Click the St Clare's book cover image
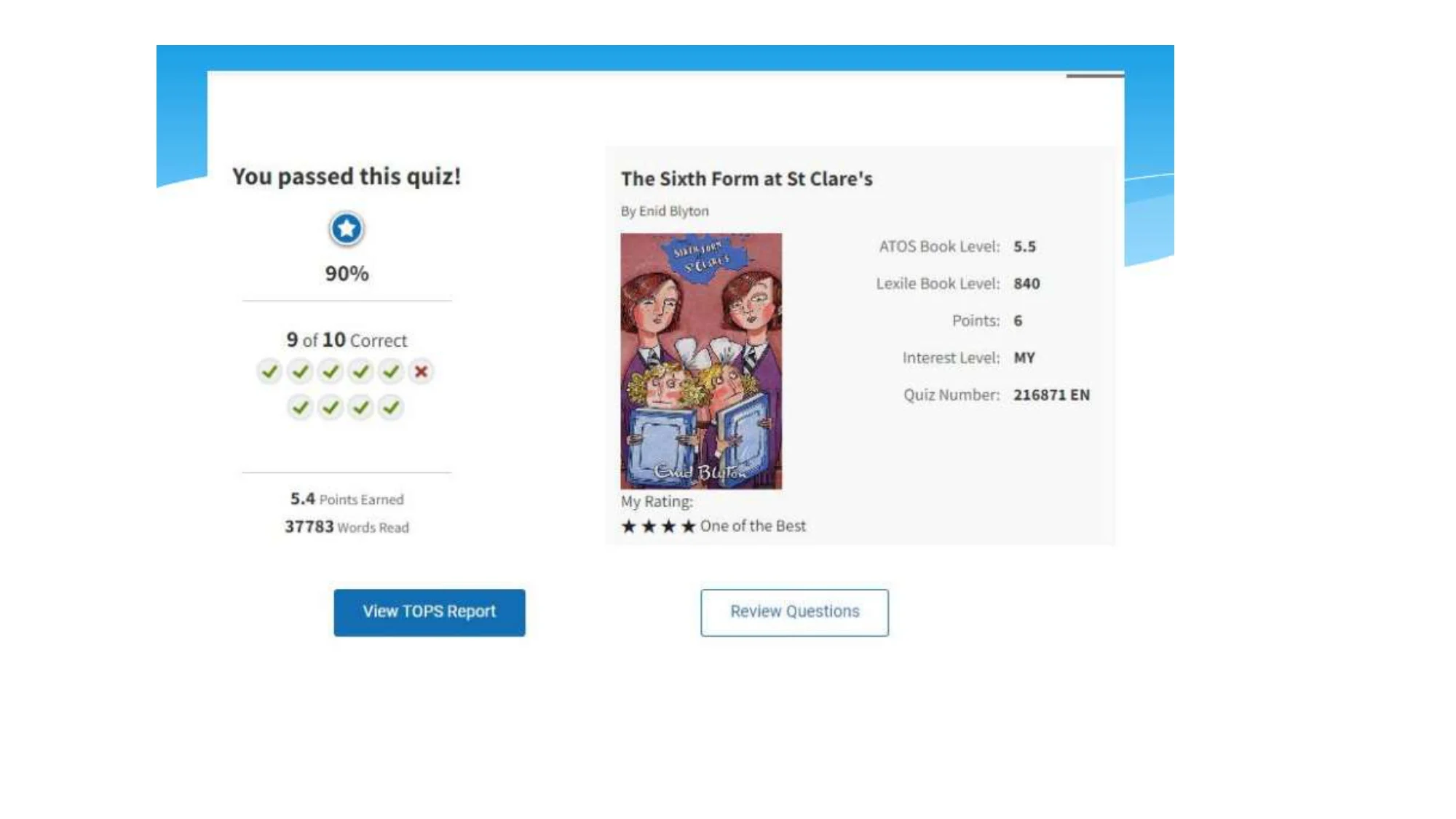This screenshot has height=819, width=1456. (701, 360)
